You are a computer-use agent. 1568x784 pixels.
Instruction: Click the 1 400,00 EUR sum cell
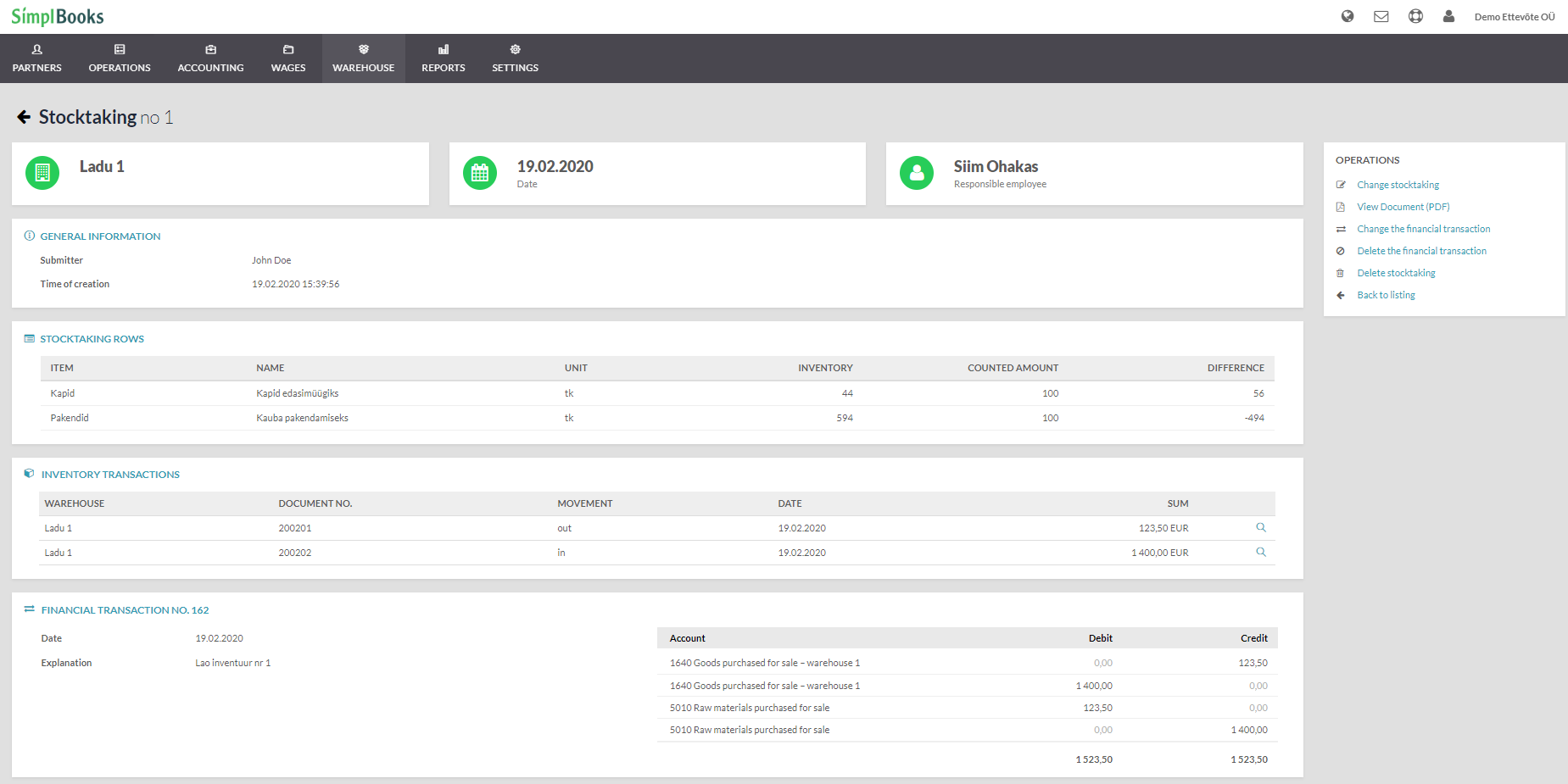(x=1160, y=553)
